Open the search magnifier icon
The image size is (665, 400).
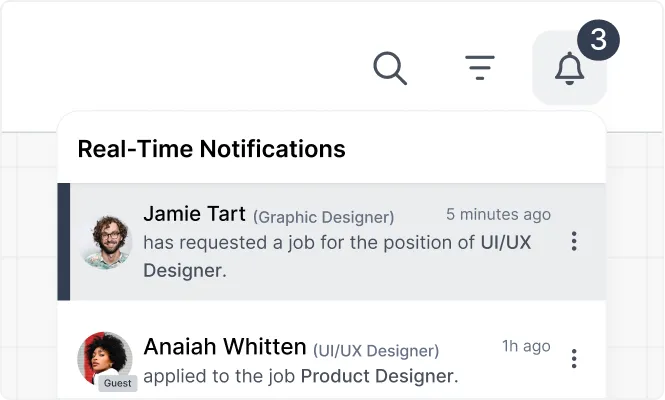390,68
